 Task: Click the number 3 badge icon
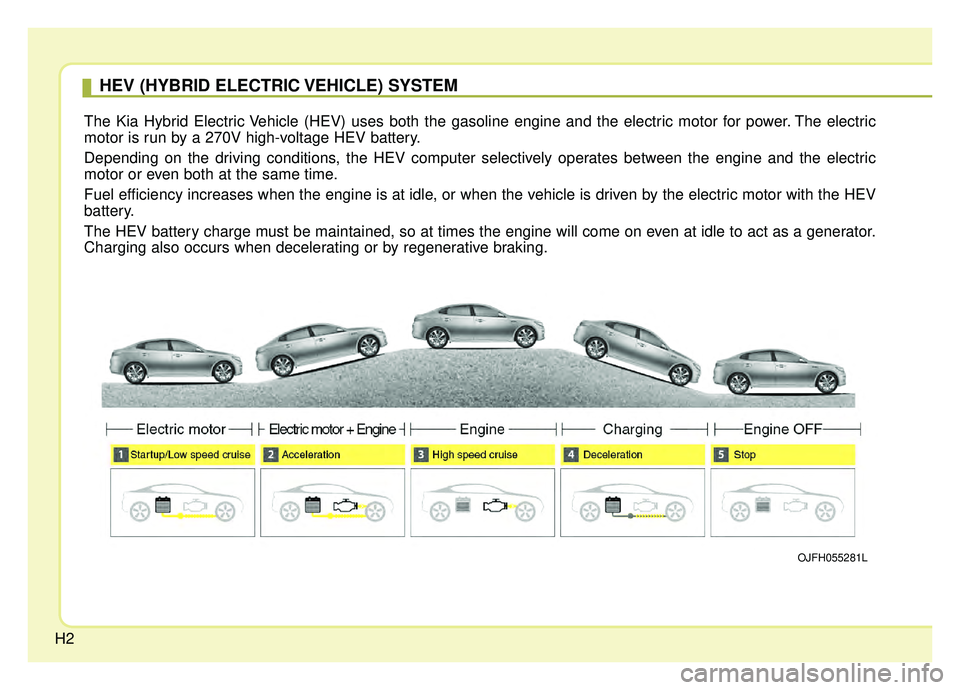421,455
